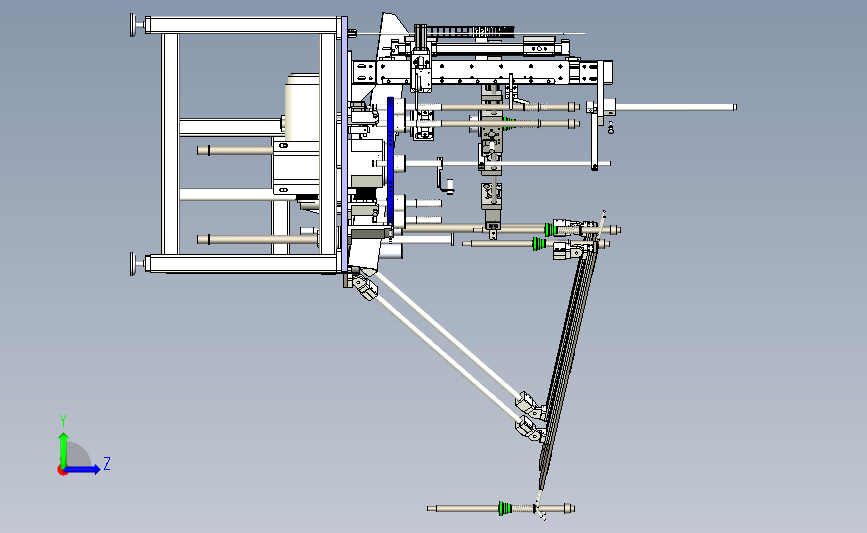Screen dimensions: 867x533
Task: Click the "Z" axis label
Action: coord(107,463)
